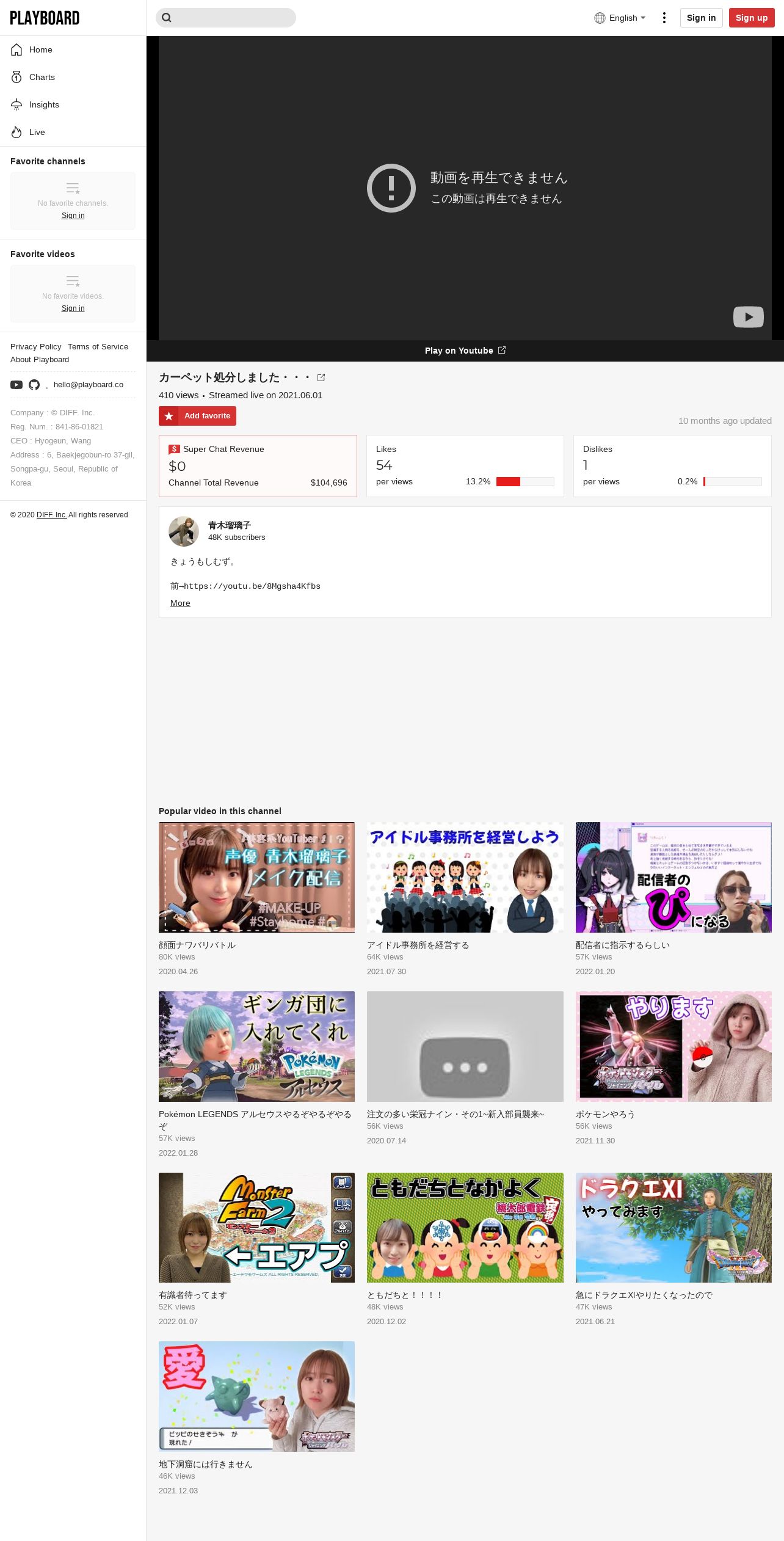Open the DIFF. Inc. copyright link
Image resolution: width=784 pixels, height=1541 pixels.
coord(52,515)
